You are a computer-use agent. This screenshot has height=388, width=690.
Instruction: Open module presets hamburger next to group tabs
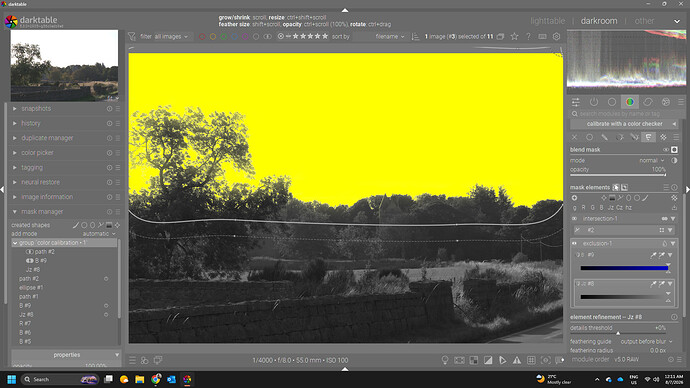pos(681,102)
